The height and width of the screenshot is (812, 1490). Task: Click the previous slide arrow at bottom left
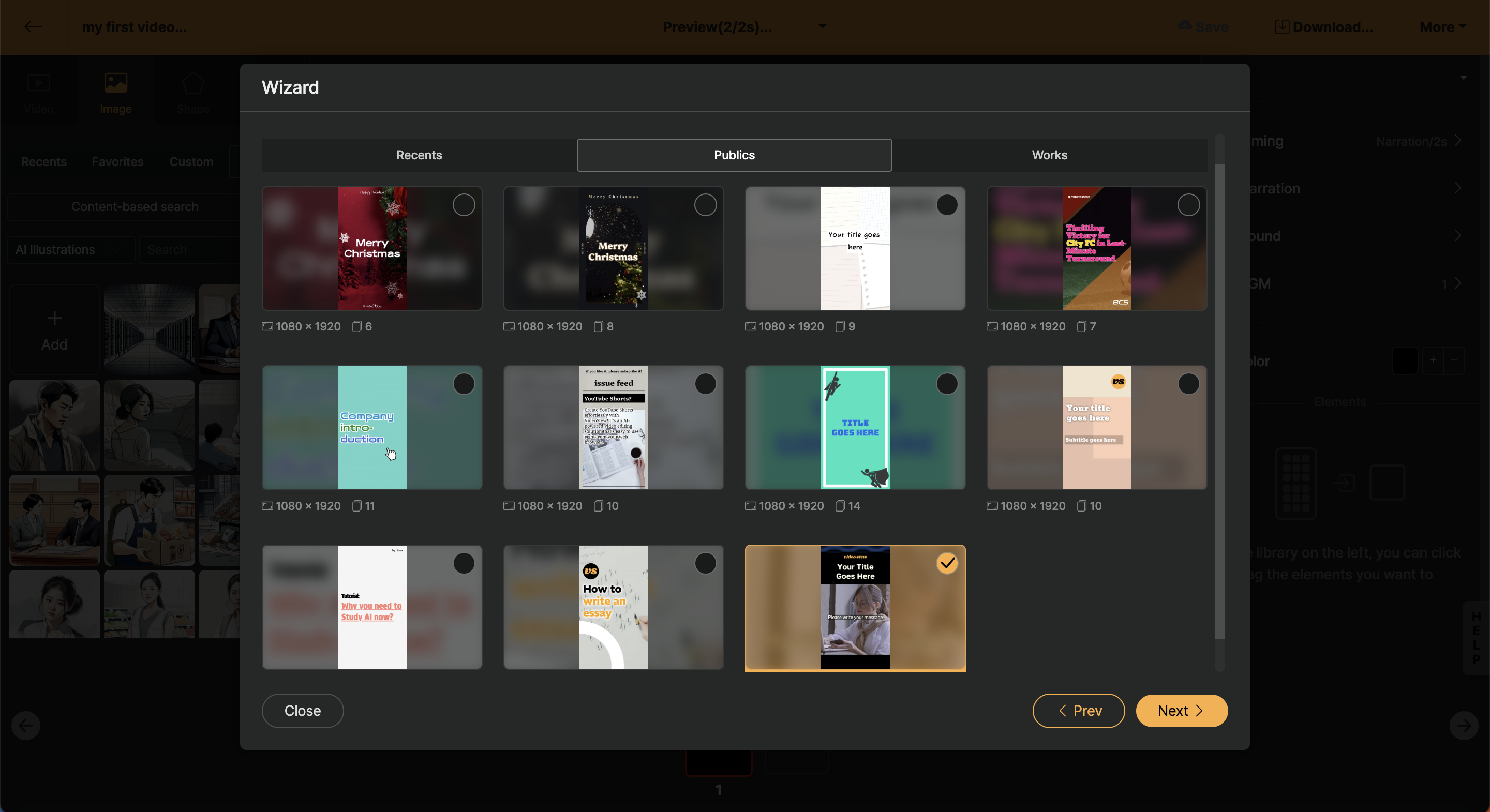(x=26, y=725)
